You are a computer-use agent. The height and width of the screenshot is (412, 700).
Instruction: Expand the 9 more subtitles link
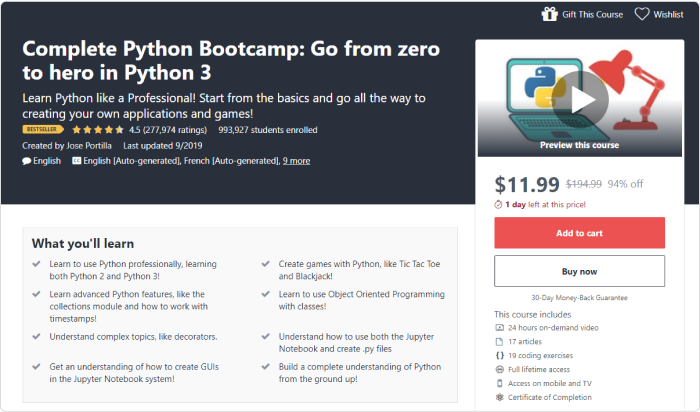[296, 161]
